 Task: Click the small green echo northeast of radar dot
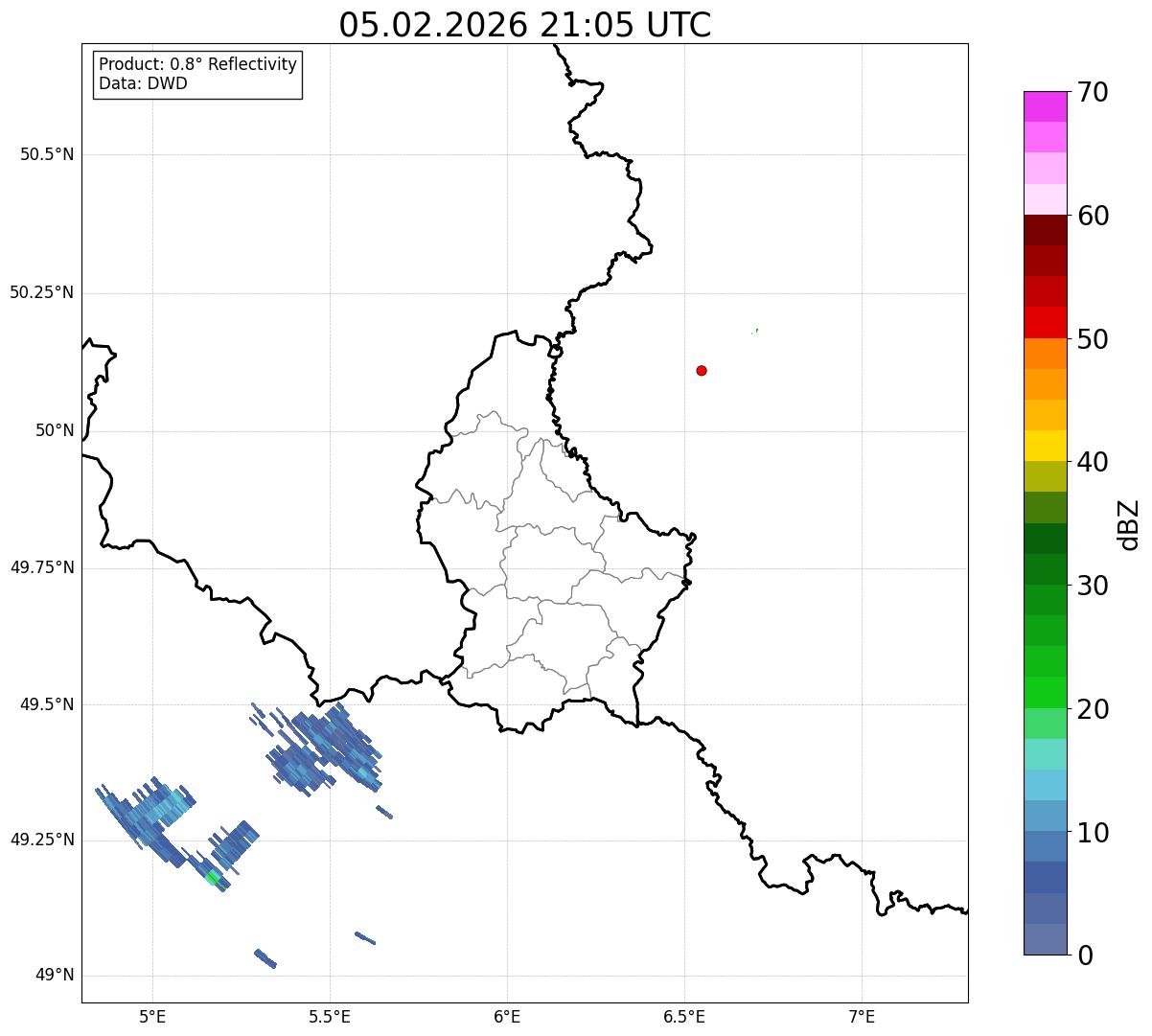pyautogui.click(x=755, y=332)
